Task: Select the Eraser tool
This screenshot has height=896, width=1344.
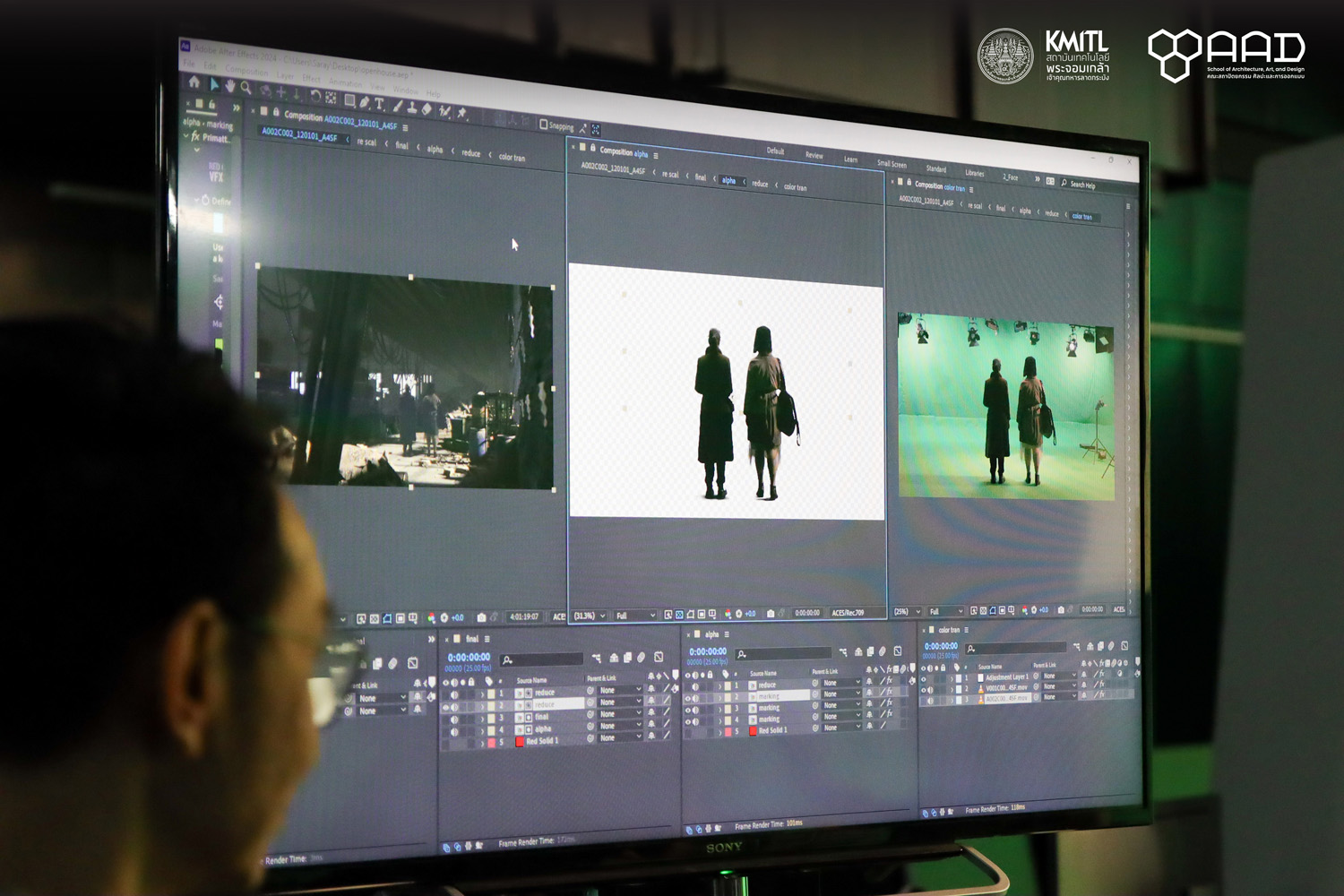Action: point(426,109)
